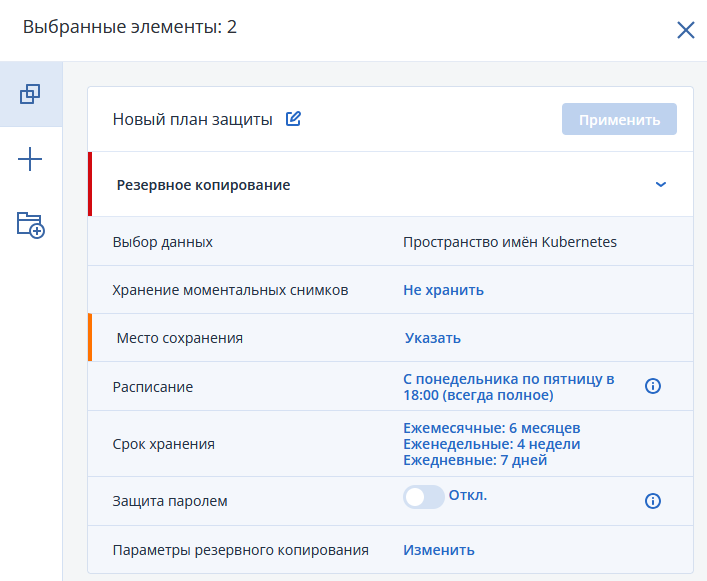This screenshot has height=581, width=707.
Task: Select the Выбор данных row label
Action: coord(162,242)
